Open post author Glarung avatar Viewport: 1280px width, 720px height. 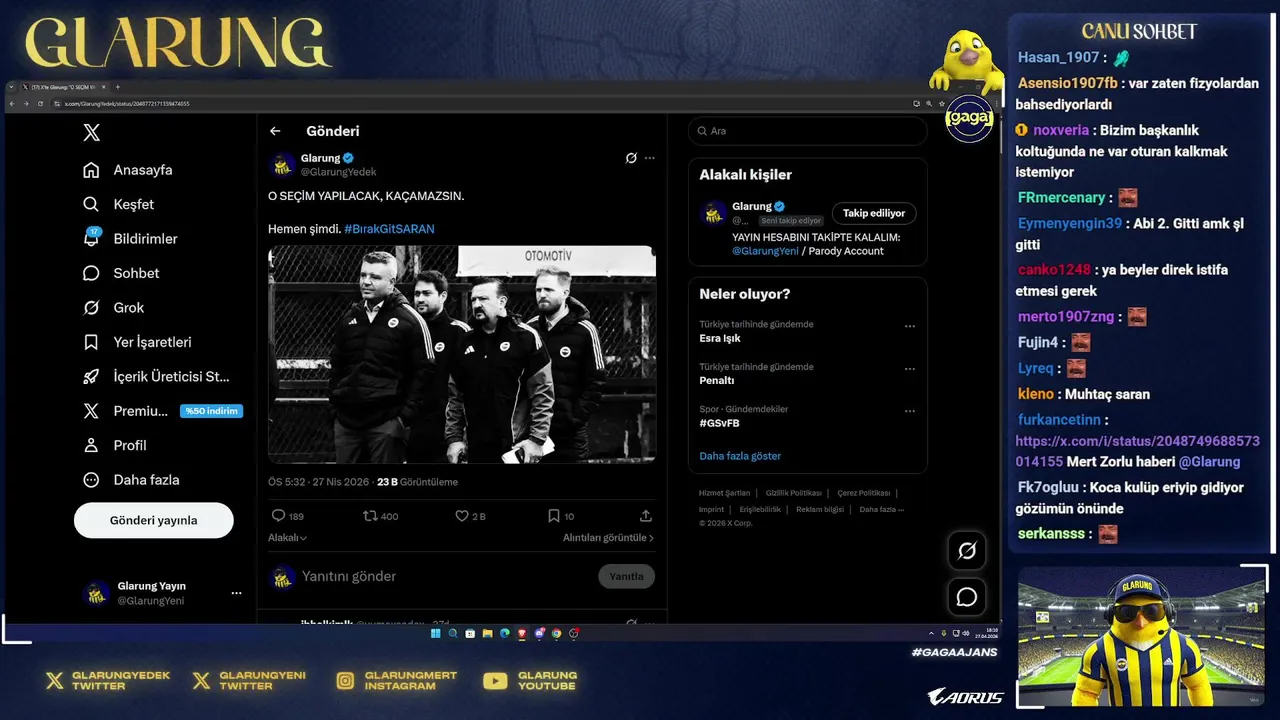(283, 165)
